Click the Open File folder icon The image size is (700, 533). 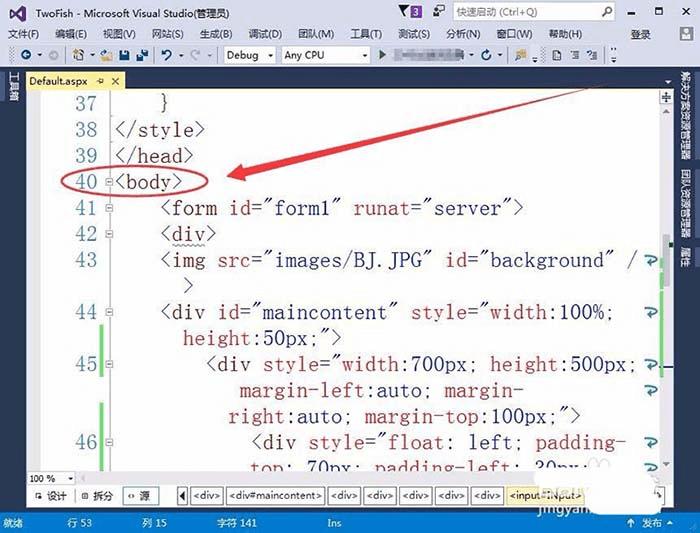(106, 55)
